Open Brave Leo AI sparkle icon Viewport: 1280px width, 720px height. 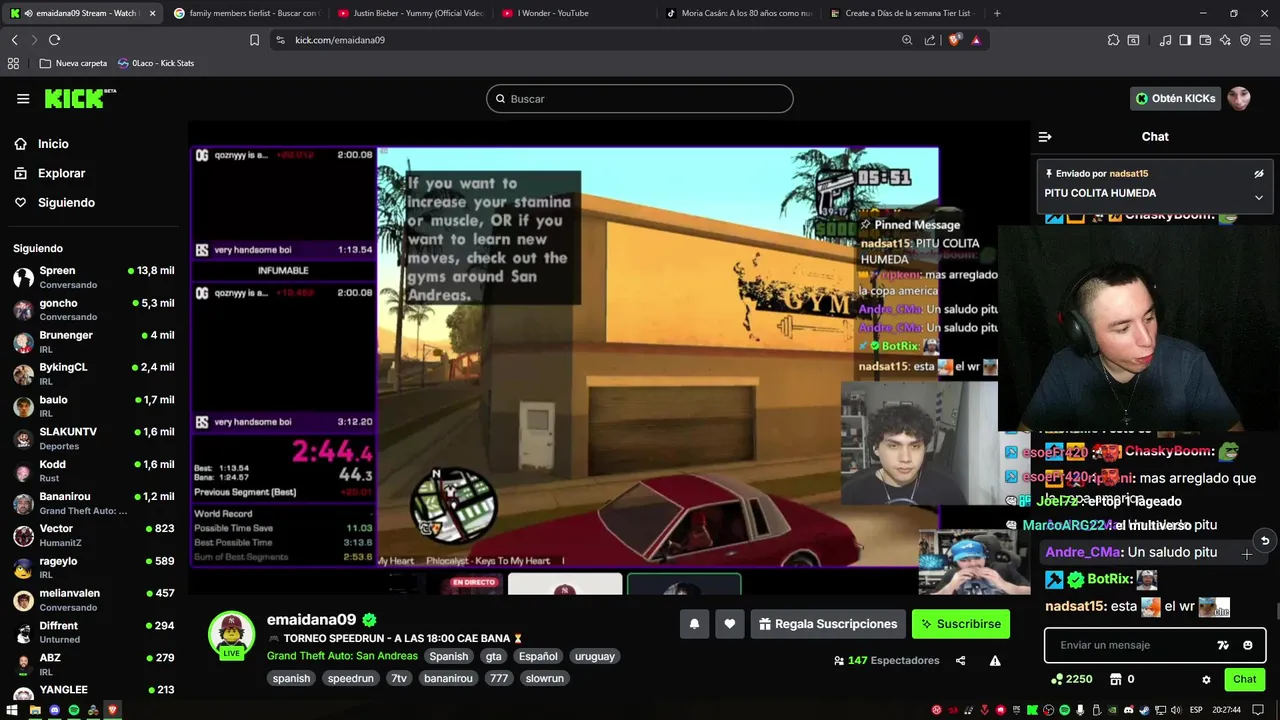click(x=1225, y=40)
